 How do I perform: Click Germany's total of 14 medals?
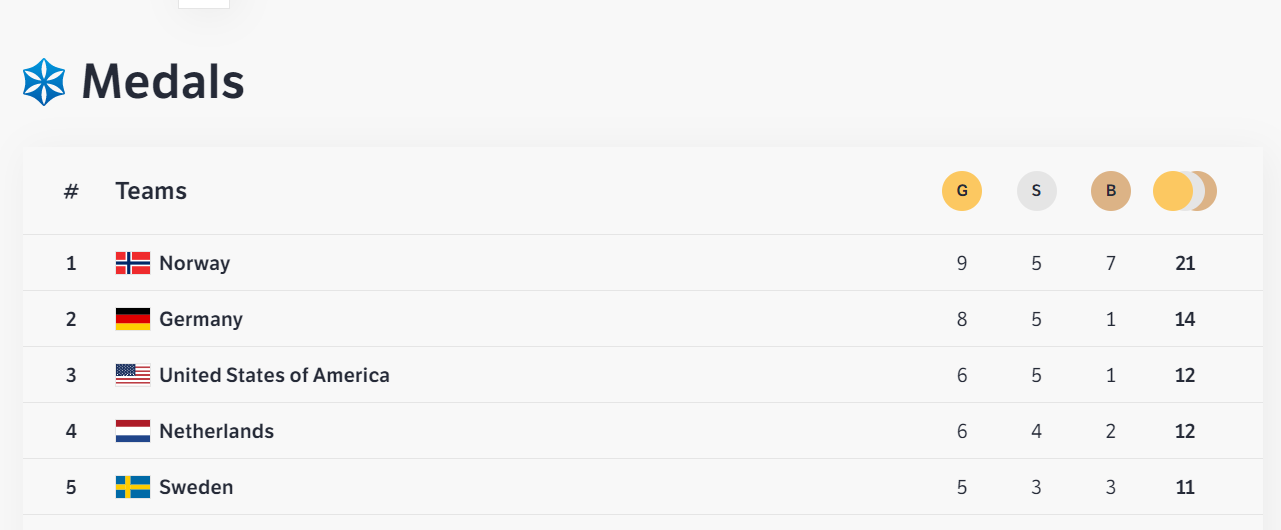coord(1185,319)
